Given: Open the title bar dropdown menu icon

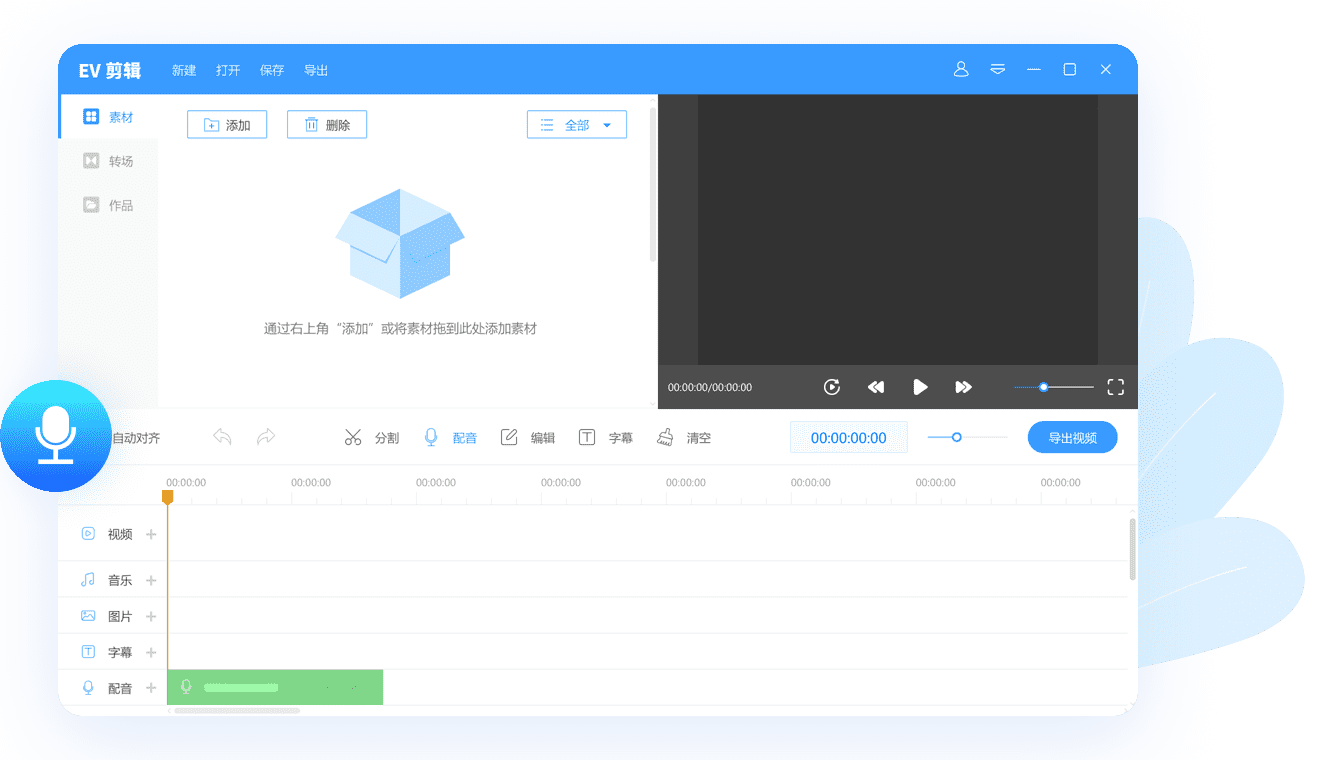Looking at the screenshot, I should [997, 69].
